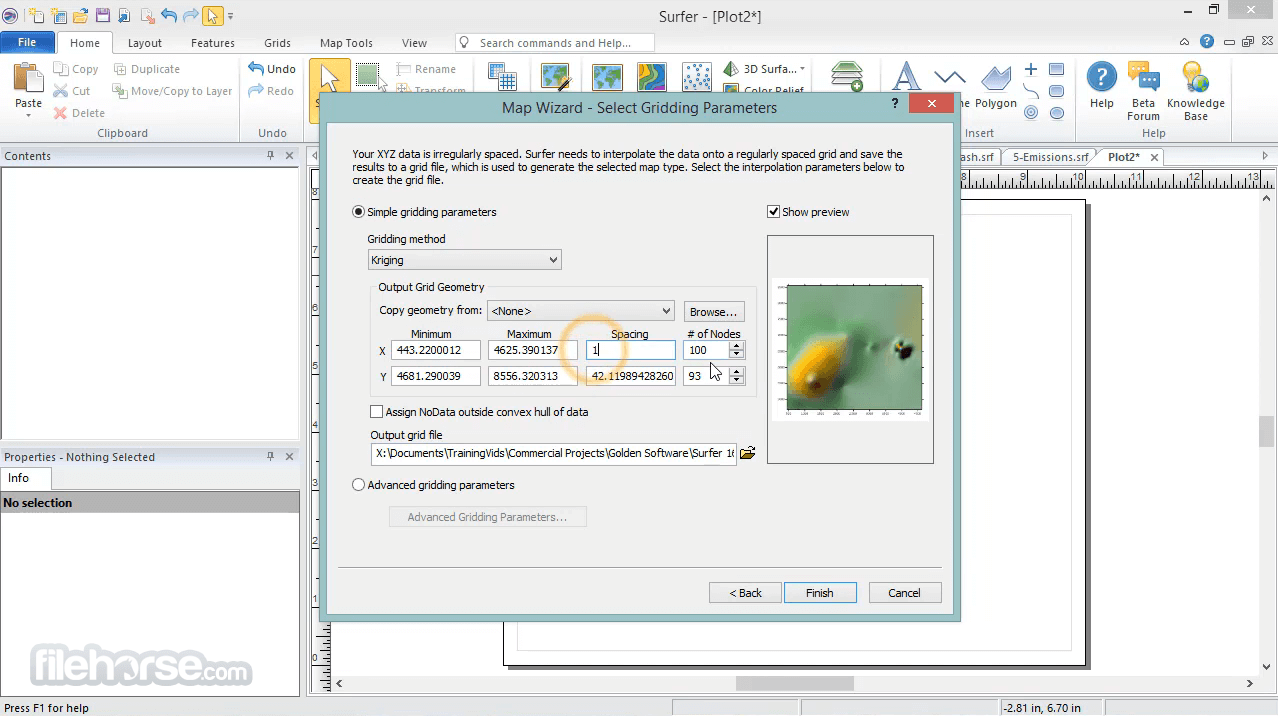Click the < Back button in the wizard
The width and height of the screenshot is (1278, 716).
(745, 593)
